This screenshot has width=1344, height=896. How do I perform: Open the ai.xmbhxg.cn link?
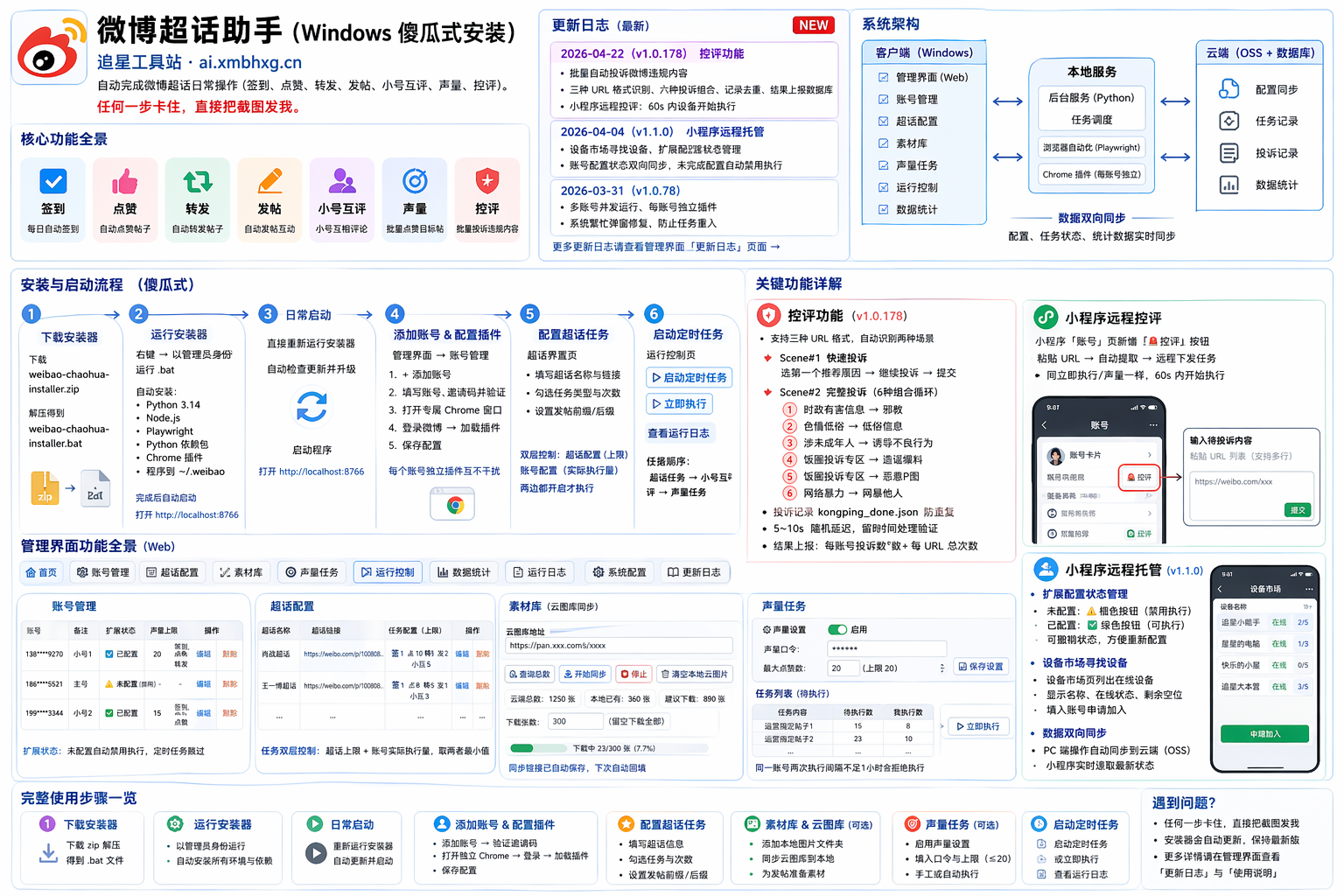click(x=250, y=63)
